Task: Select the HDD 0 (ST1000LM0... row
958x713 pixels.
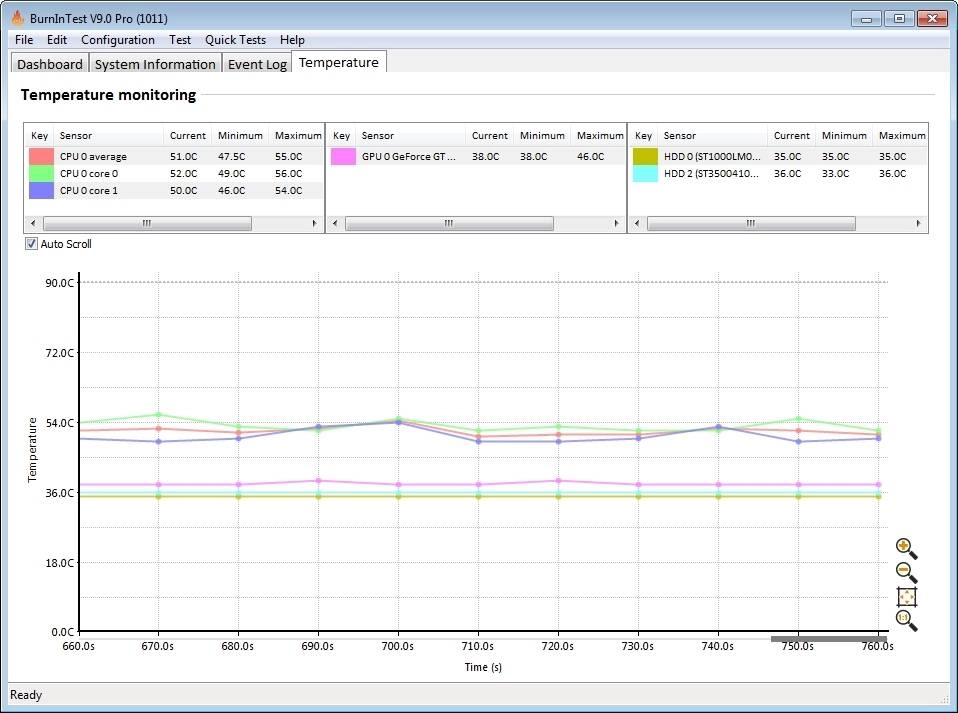Action: (x=778, y=156)
